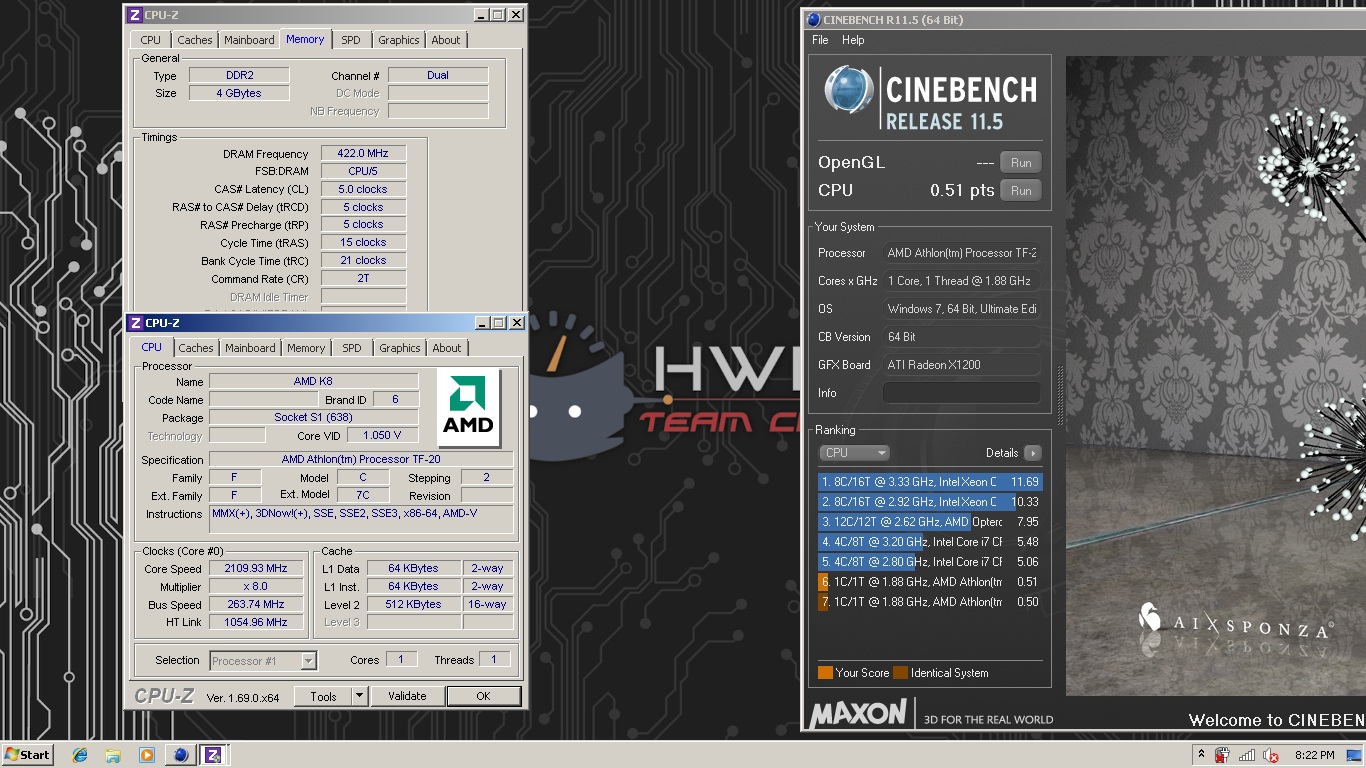Click the DRAM Frequency value 422.0 MHz

tap(363, 154)
